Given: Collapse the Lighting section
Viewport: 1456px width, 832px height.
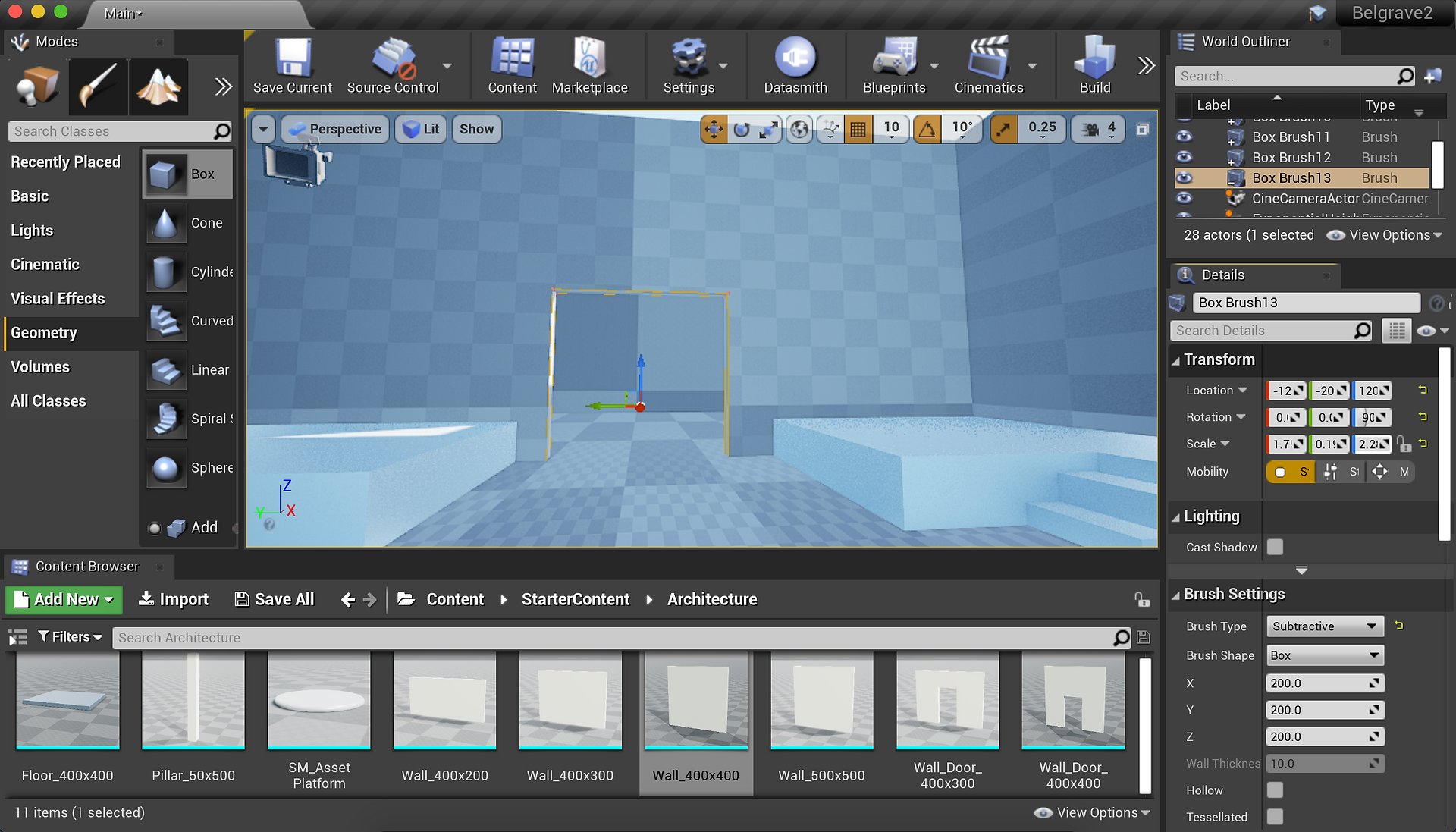Looking at the screenshot, I should click(x=1175, y=517).
